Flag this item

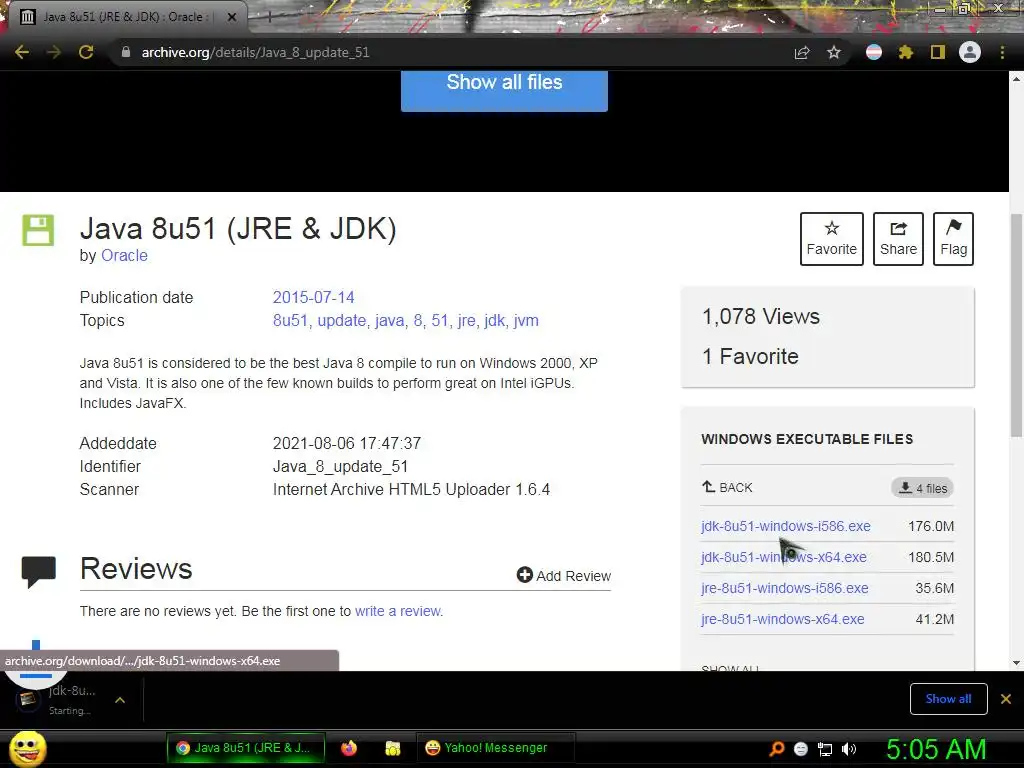(953, 239)
